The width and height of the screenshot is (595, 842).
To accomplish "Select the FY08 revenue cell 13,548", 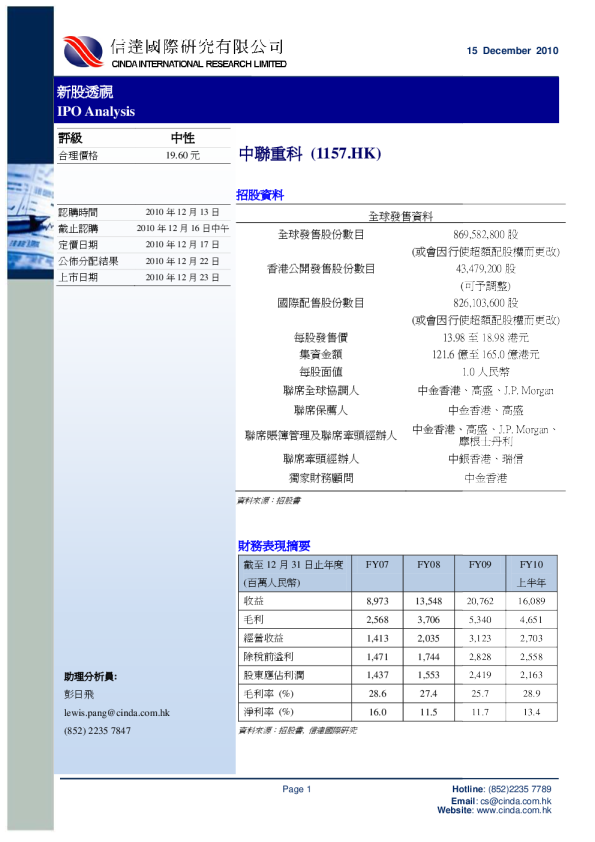I will pyautogui.click(x=429, y=601).
